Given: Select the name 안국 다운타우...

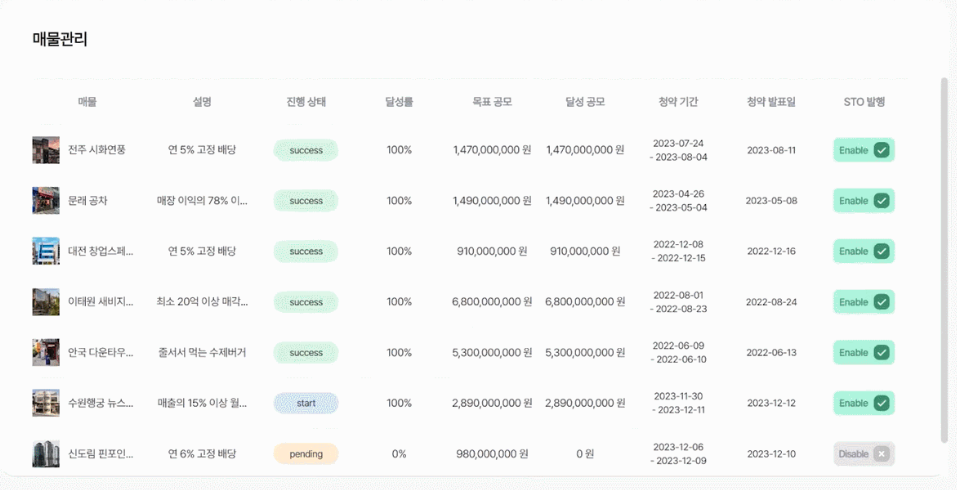Looking at the screenshot, I should (x=100, y=353).
